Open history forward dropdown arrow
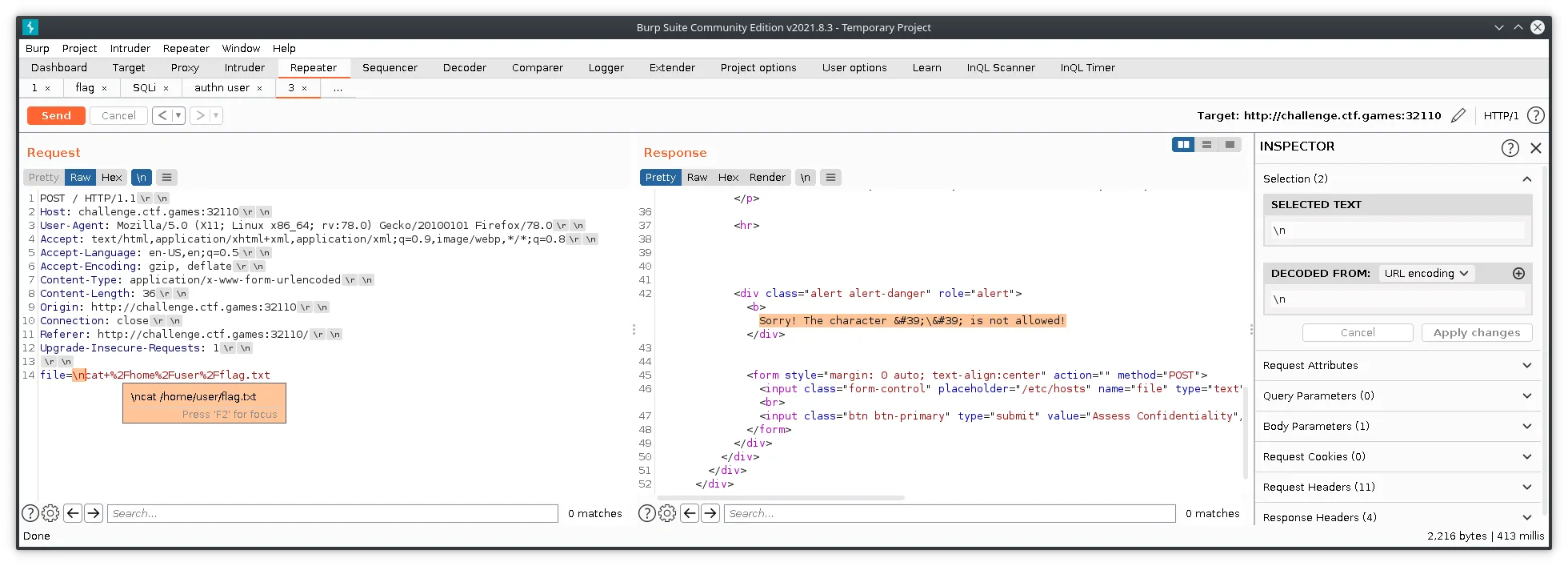The width and height of the screenshot is (1568, 566). coord(216,115)
